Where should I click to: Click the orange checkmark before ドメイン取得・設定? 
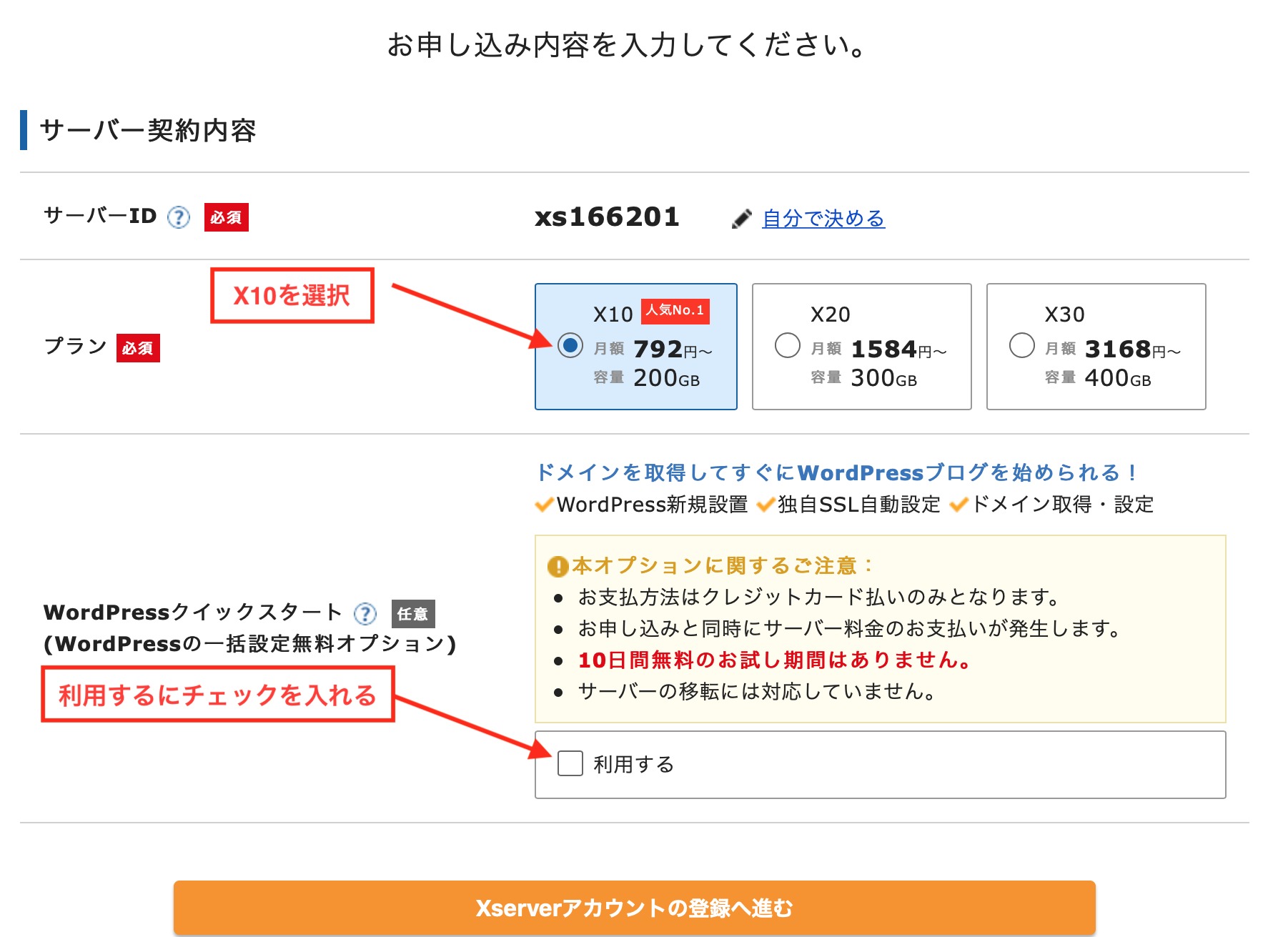[959, 505]
